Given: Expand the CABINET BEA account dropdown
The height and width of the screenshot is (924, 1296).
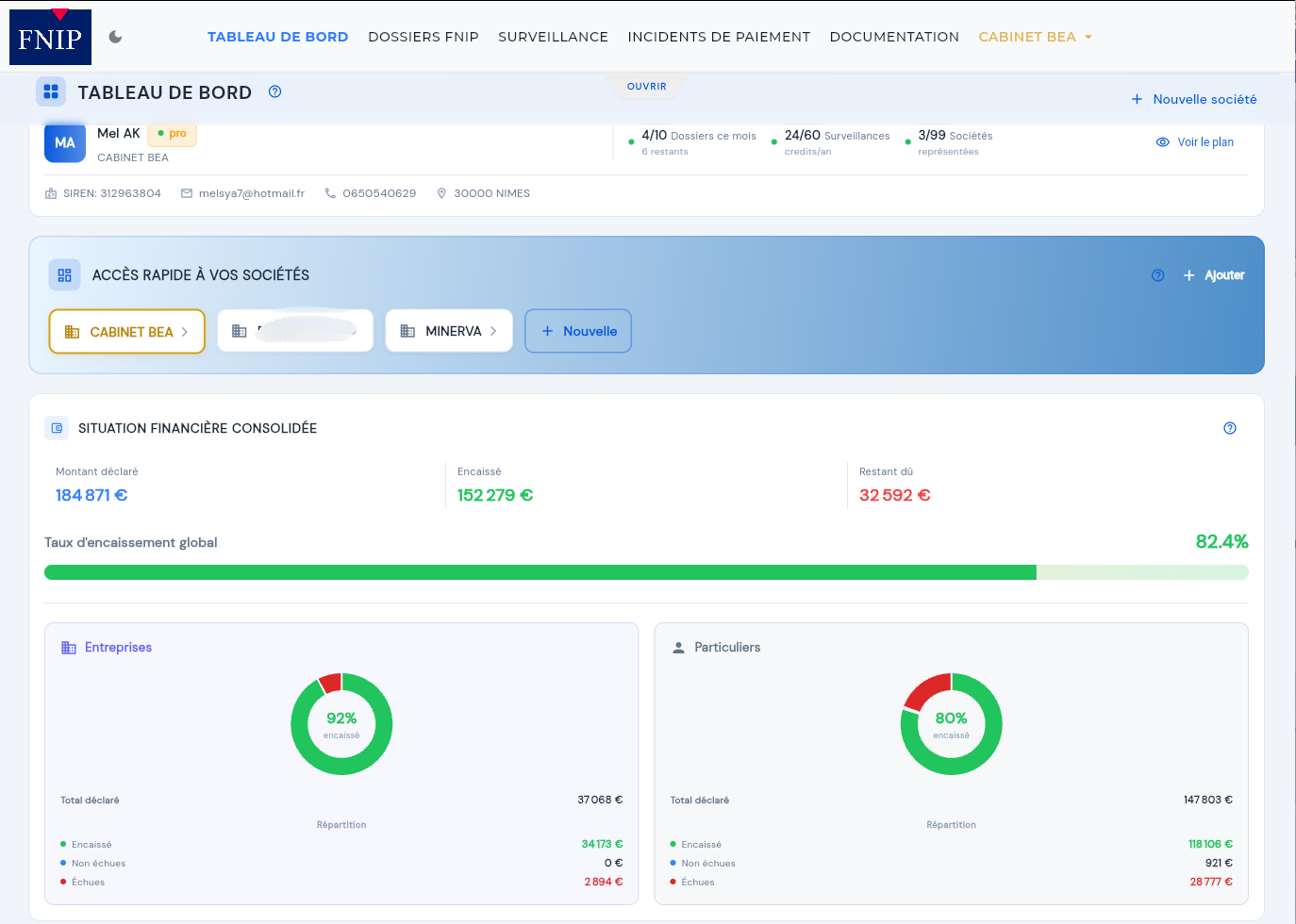Looking at the screenshot, I should click(1035, 37).
